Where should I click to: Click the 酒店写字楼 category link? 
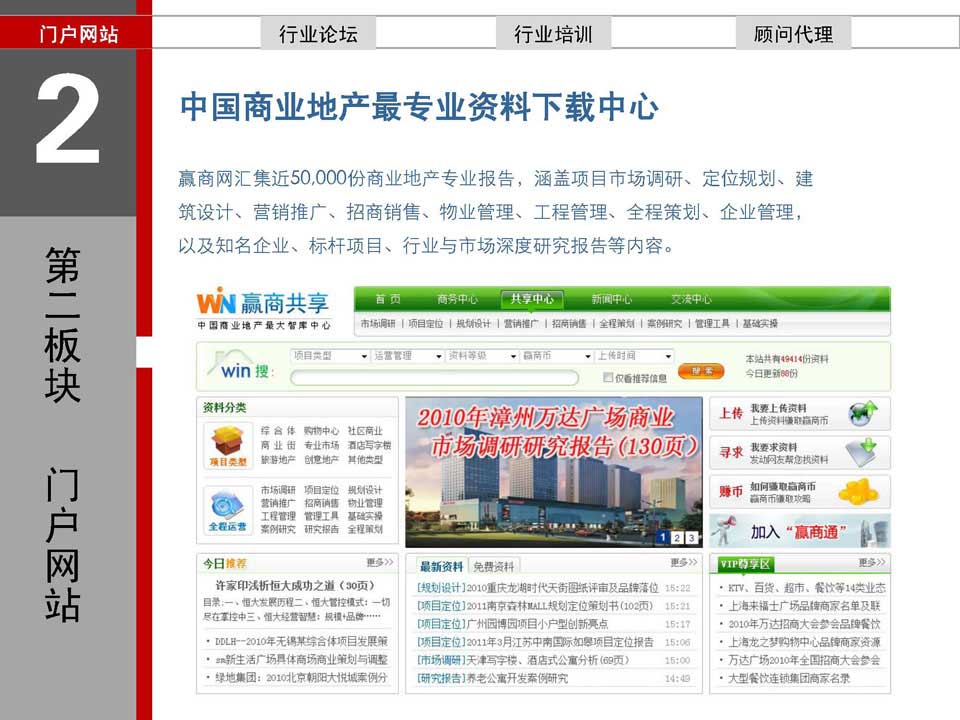pos(369,445)
